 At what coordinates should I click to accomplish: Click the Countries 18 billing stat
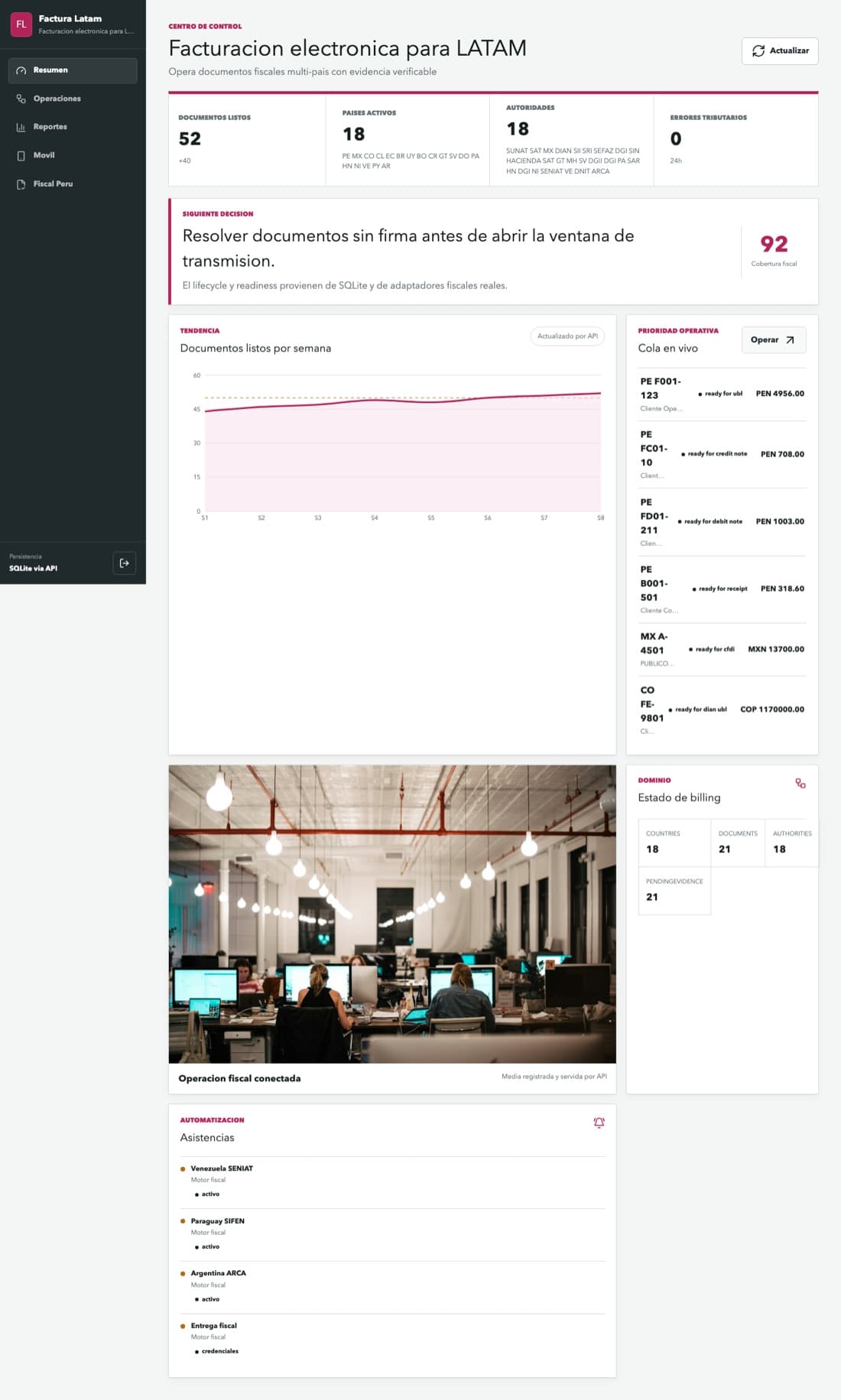pyautogui.click(x=674, y=843)
